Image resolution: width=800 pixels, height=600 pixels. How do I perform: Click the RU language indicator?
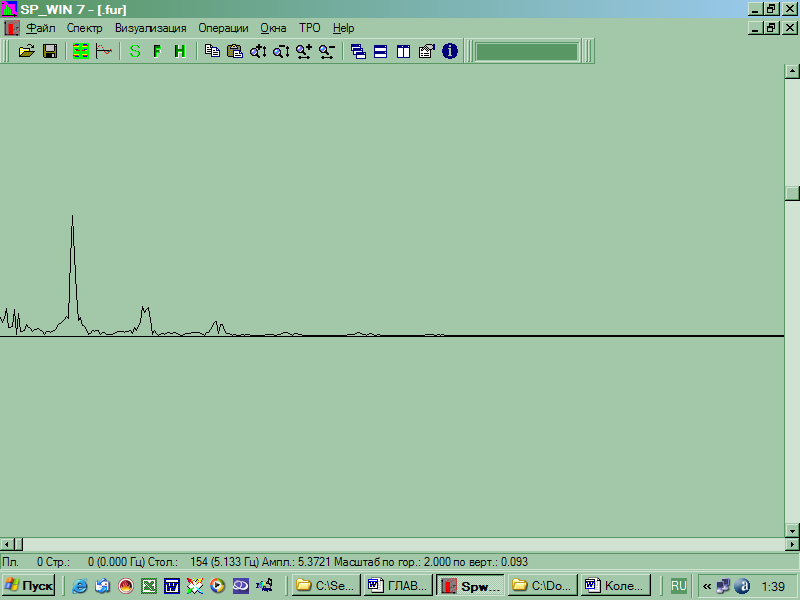pyautogui.click(x=679, y=586)
